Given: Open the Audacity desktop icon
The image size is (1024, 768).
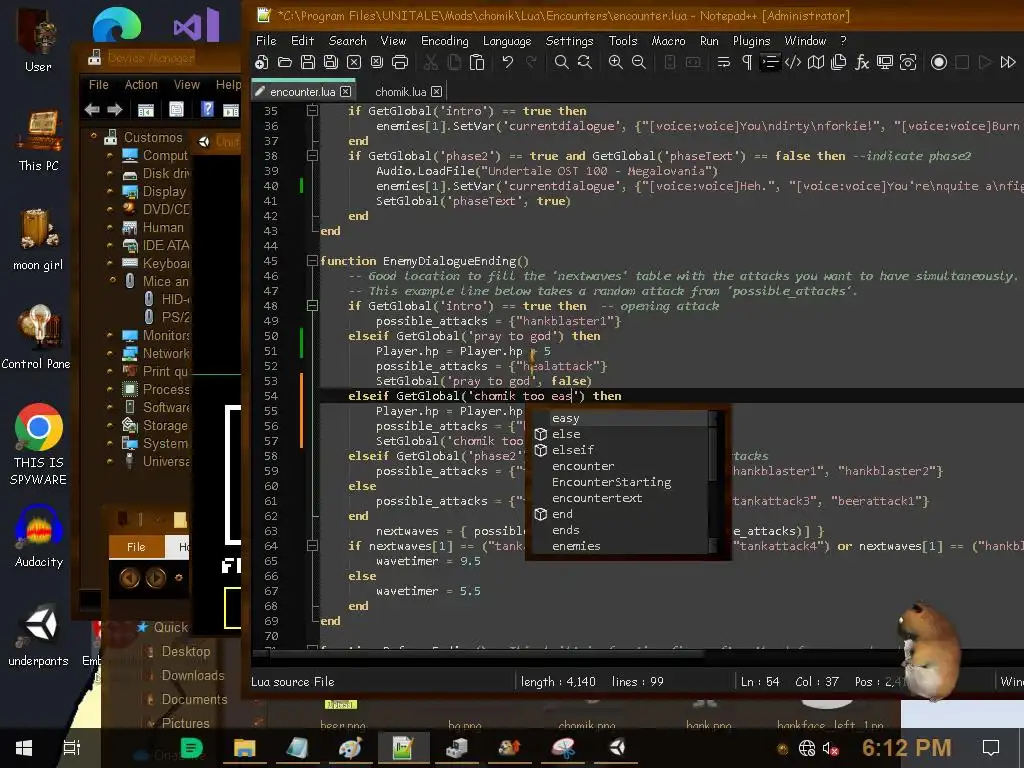Looking at the screenshot, I should [39, 536].
